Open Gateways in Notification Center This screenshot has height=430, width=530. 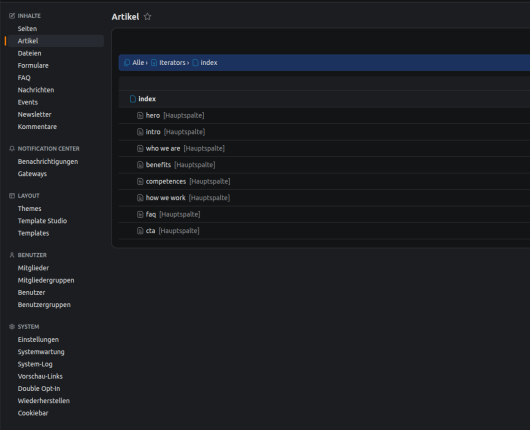click(32, 174)
